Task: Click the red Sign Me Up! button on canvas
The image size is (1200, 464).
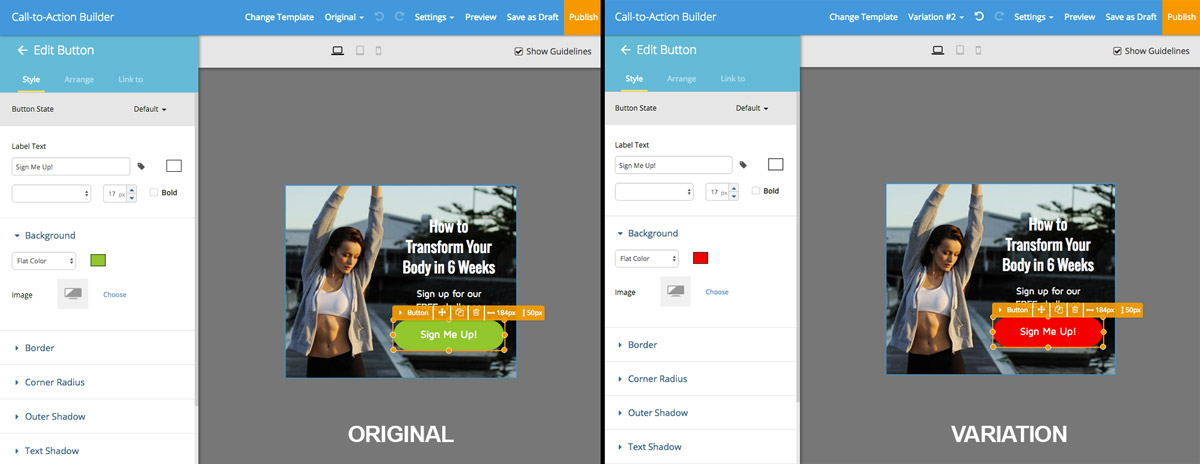Action: pos(1047,332)
